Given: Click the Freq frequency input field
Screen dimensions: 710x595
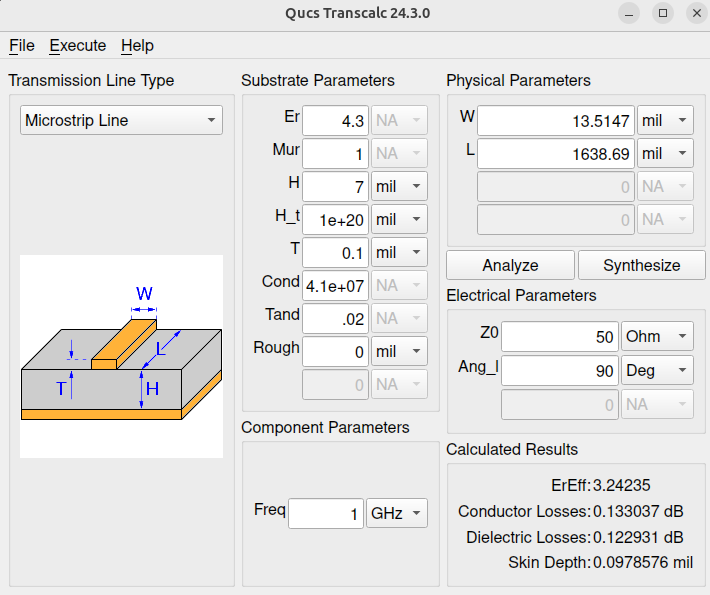Looking at the screenshot, I should [325, 513].
